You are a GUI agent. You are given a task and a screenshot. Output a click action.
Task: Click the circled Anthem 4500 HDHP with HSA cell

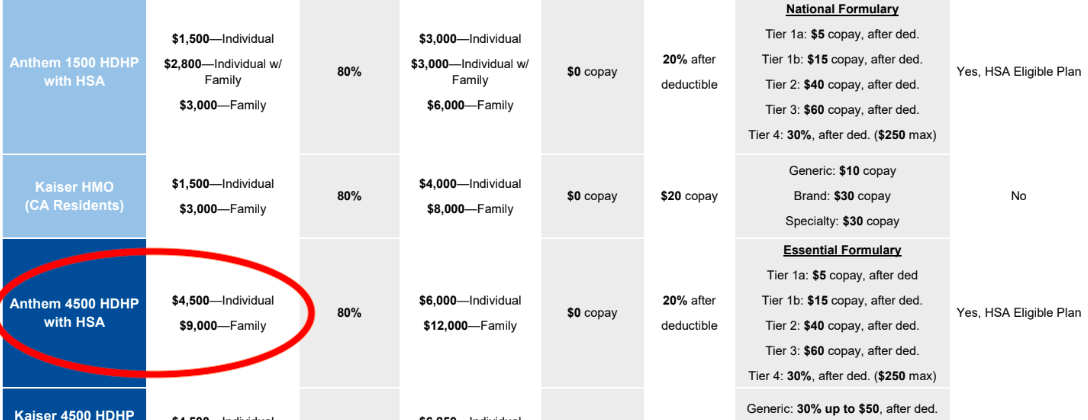click(x=73, y=312)
